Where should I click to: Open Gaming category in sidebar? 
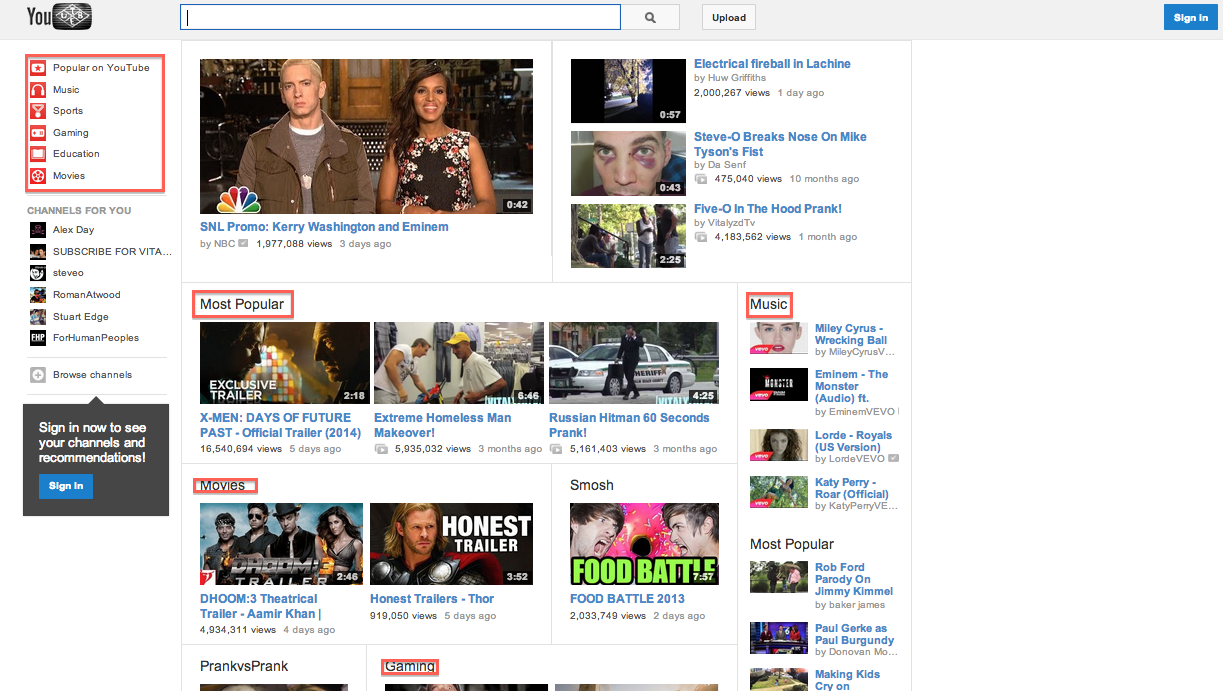71,133
